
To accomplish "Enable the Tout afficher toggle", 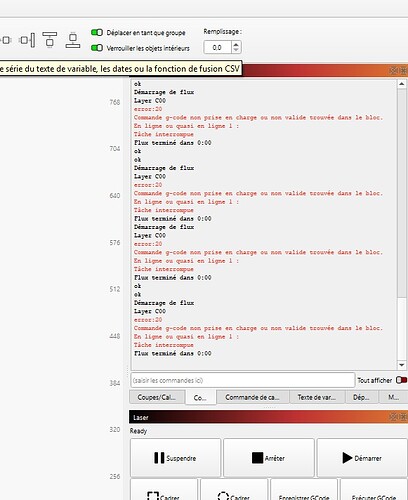I will click(401, 380).
